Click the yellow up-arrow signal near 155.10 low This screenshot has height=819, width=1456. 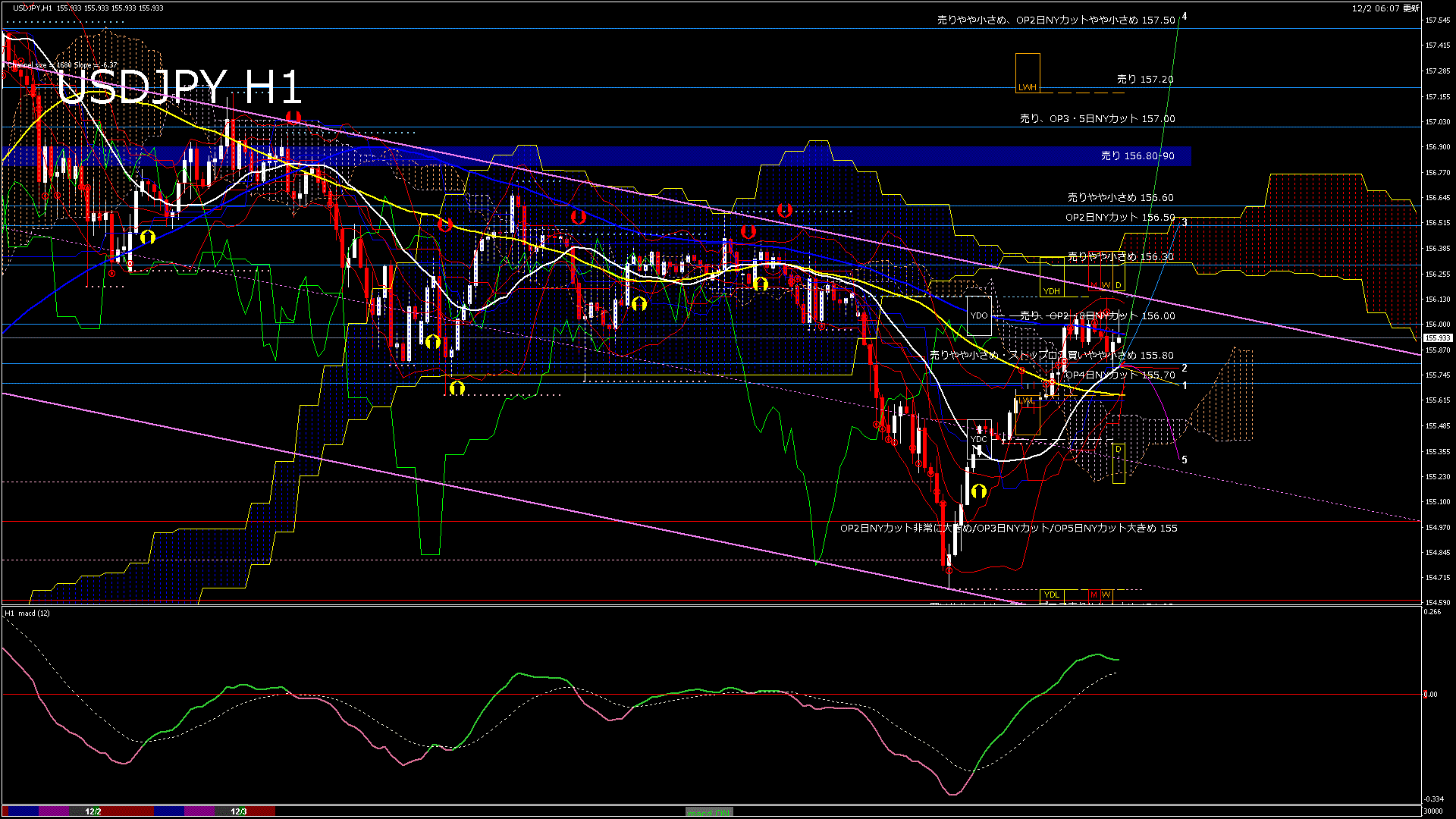coord(978,491)
